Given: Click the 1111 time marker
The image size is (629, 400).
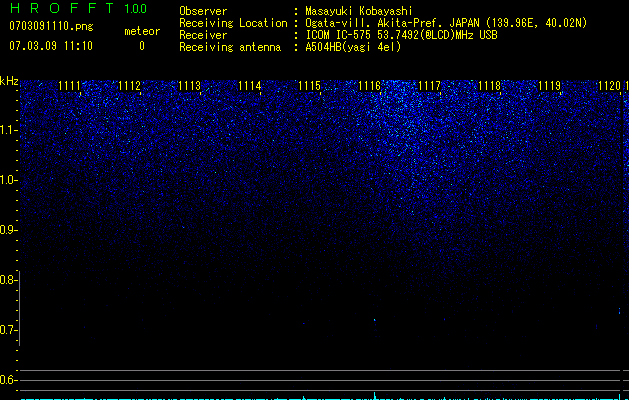Looking at the screenshot, I should pos(69,86).
